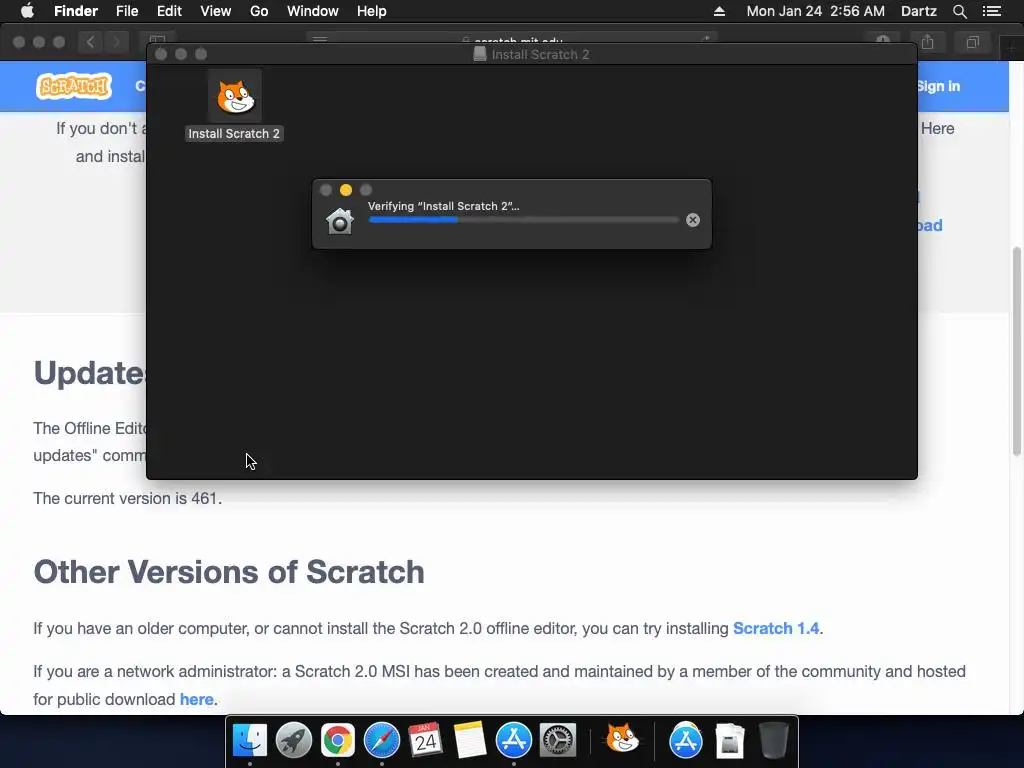Click the 'here' MSI download link

point(197,699)
